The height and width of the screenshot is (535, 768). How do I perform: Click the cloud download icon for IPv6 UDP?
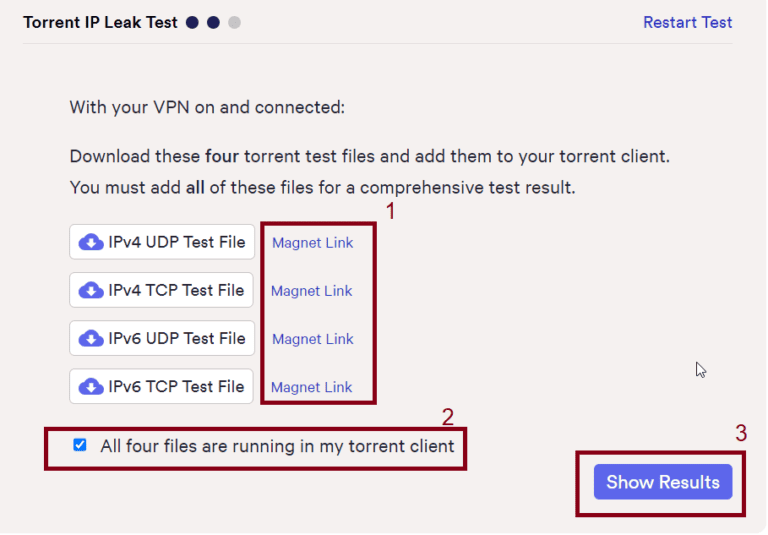point(91,339)
